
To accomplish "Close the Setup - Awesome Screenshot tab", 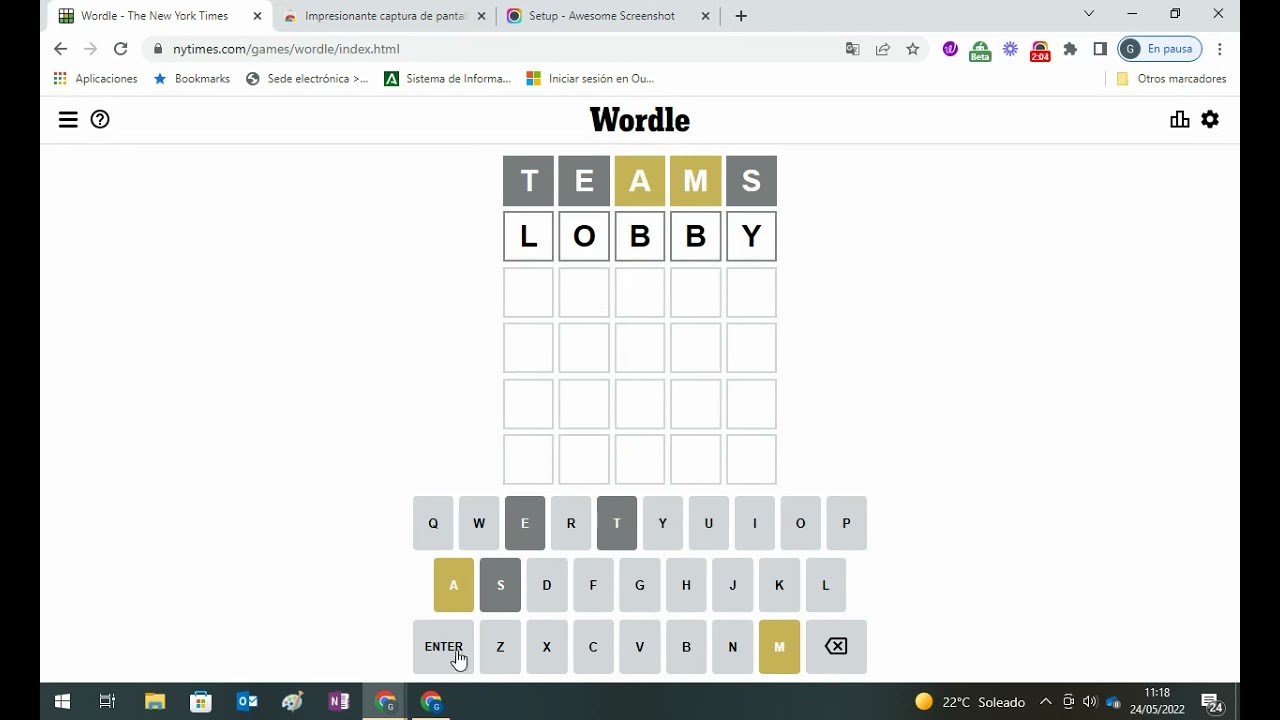I will point(705,16).
